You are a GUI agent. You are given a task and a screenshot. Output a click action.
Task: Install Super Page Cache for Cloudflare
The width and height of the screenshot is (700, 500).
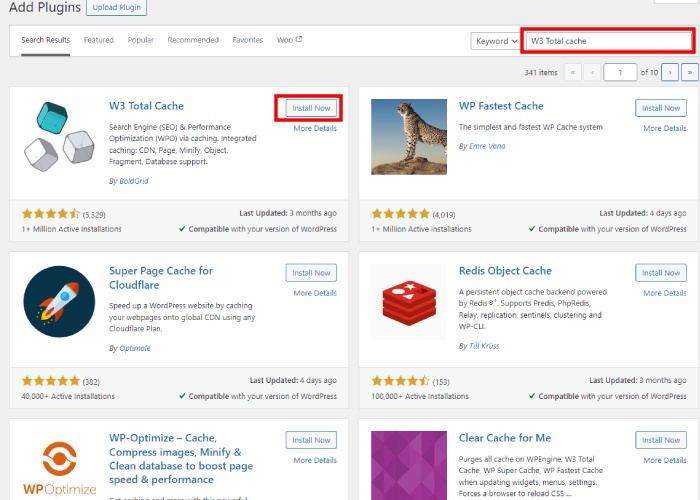(311, 273)
